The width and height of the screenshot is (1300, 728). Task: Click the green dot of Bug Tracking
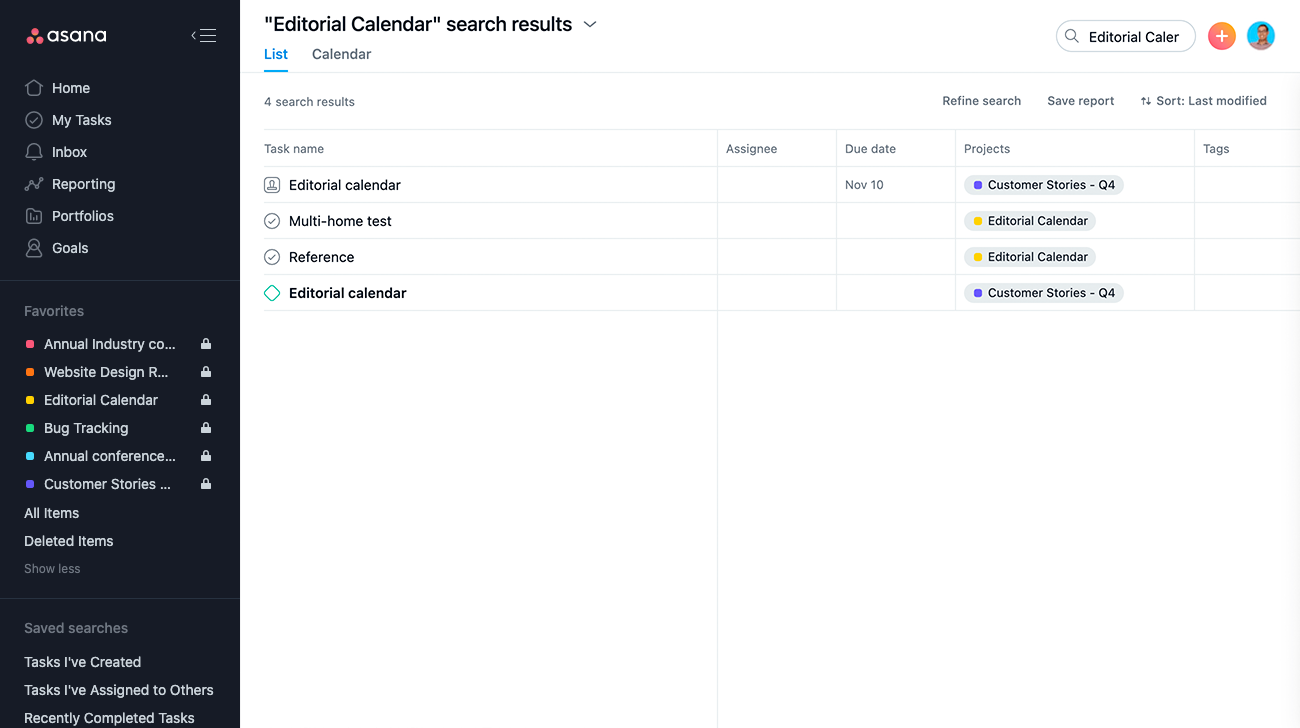pyautogui.click(x=30, y=428)
